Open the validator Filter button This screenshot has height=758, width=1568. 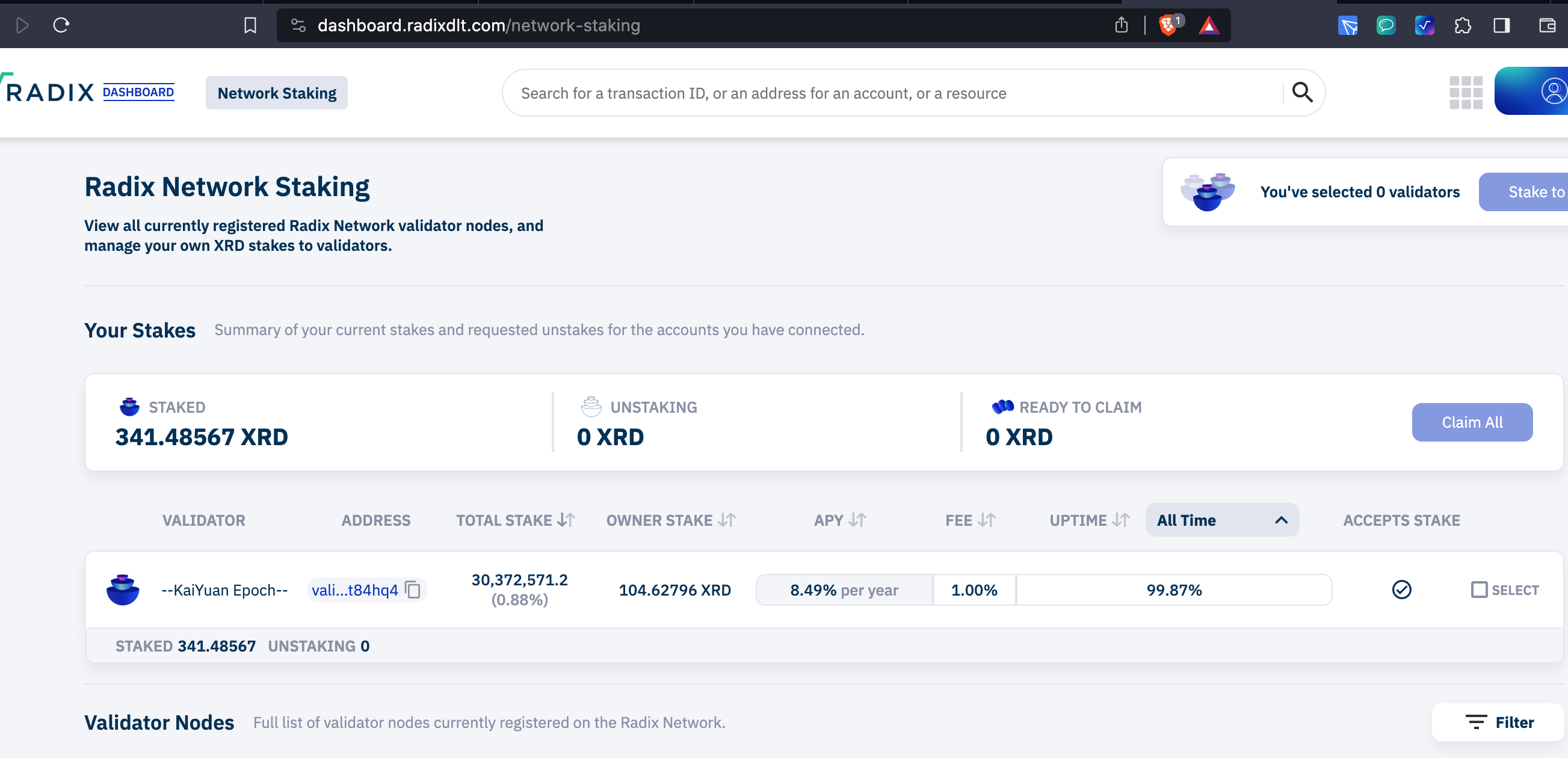pyautogui.click(x=1499, y=721)
